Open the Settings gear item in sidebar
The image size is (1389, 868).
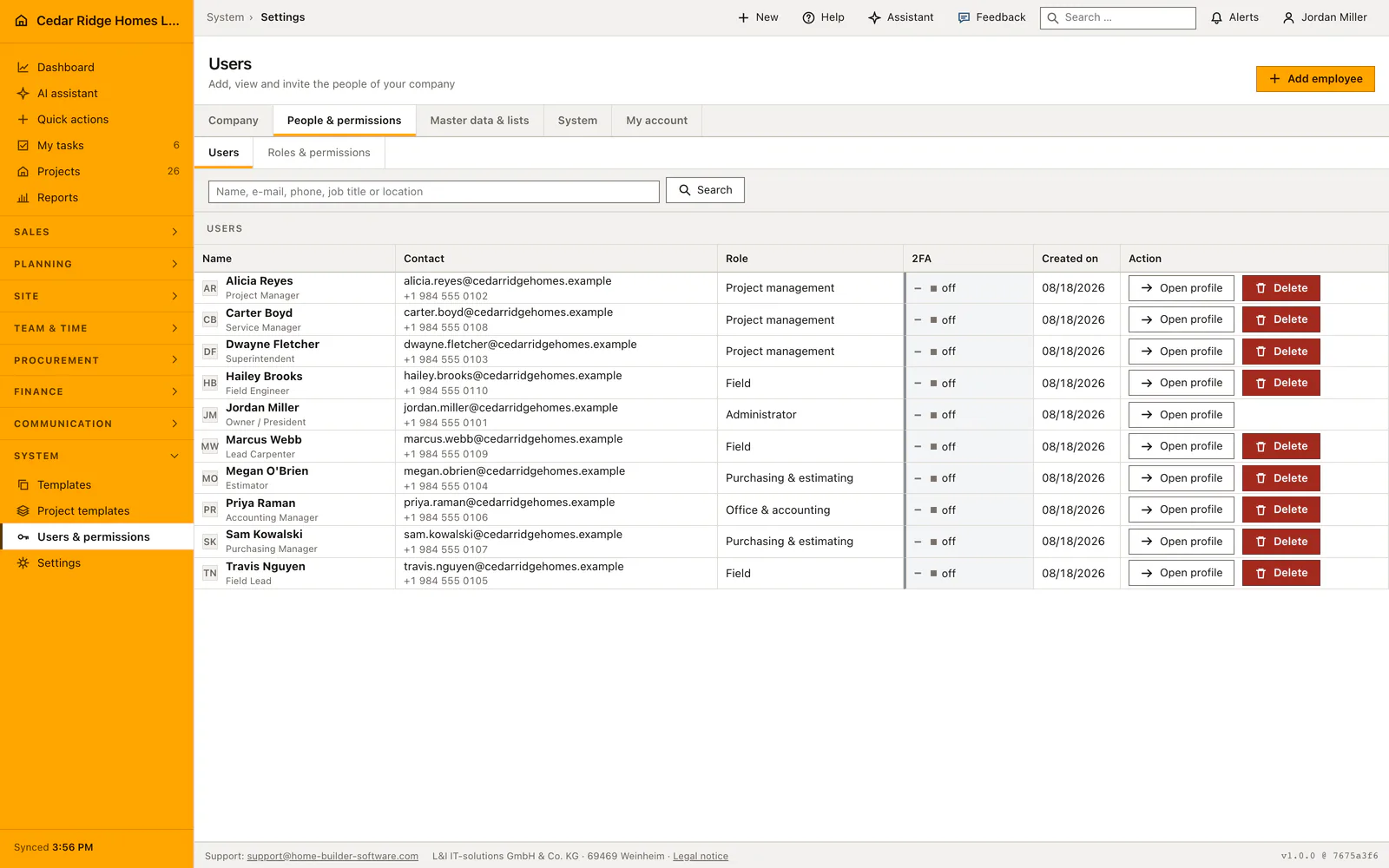pos(96,562)
